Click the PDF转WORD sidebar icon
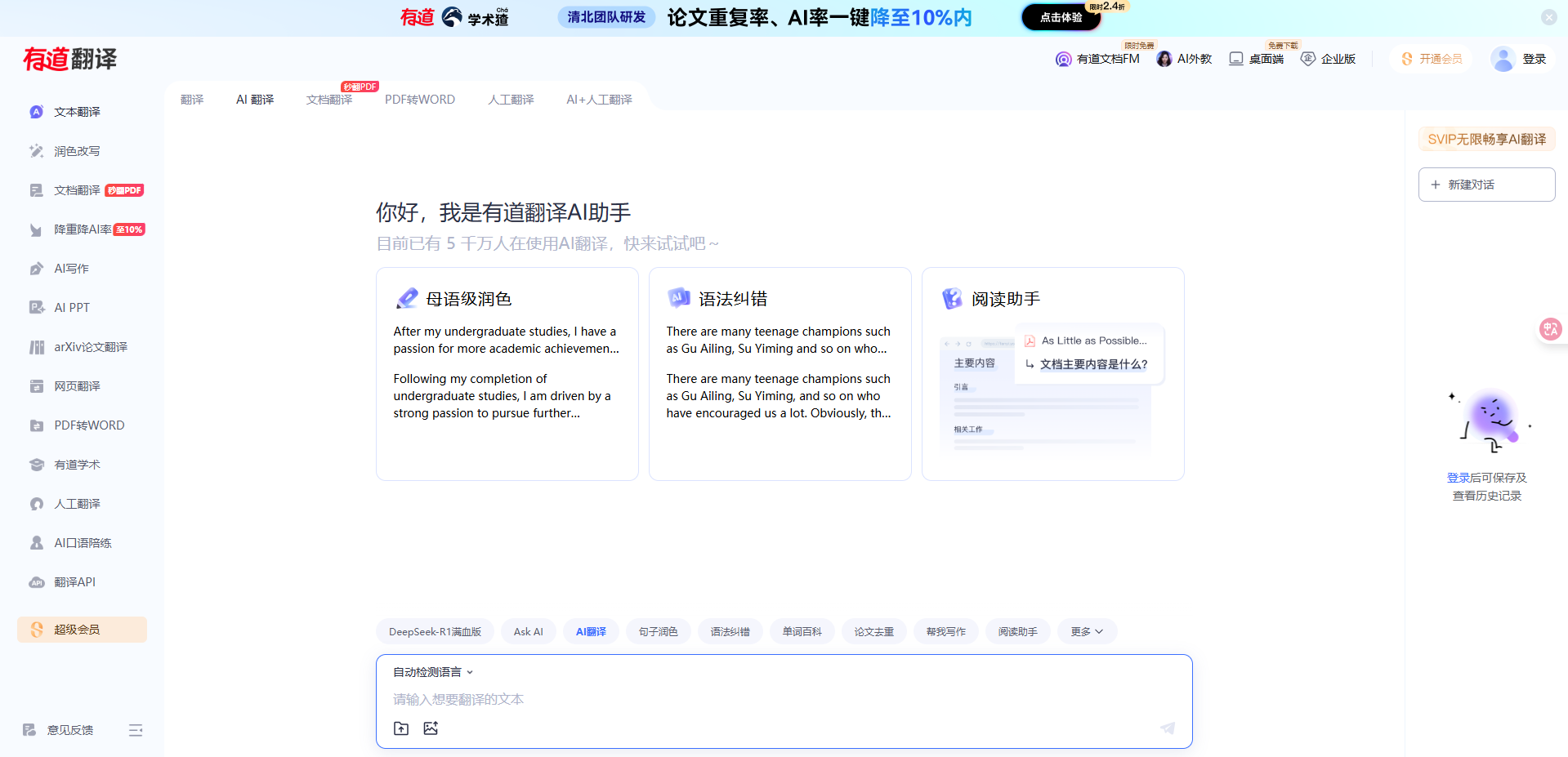This screenshot has height=757, width=1568. click(x=36, y=425)
